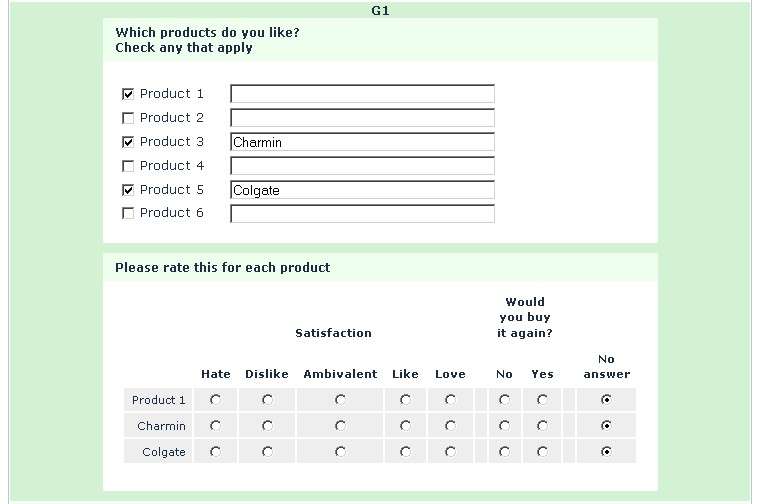The height and width of the screenshot is (504, 760).
Task: Focus the Product 6 text input
Action: [362, 213]
